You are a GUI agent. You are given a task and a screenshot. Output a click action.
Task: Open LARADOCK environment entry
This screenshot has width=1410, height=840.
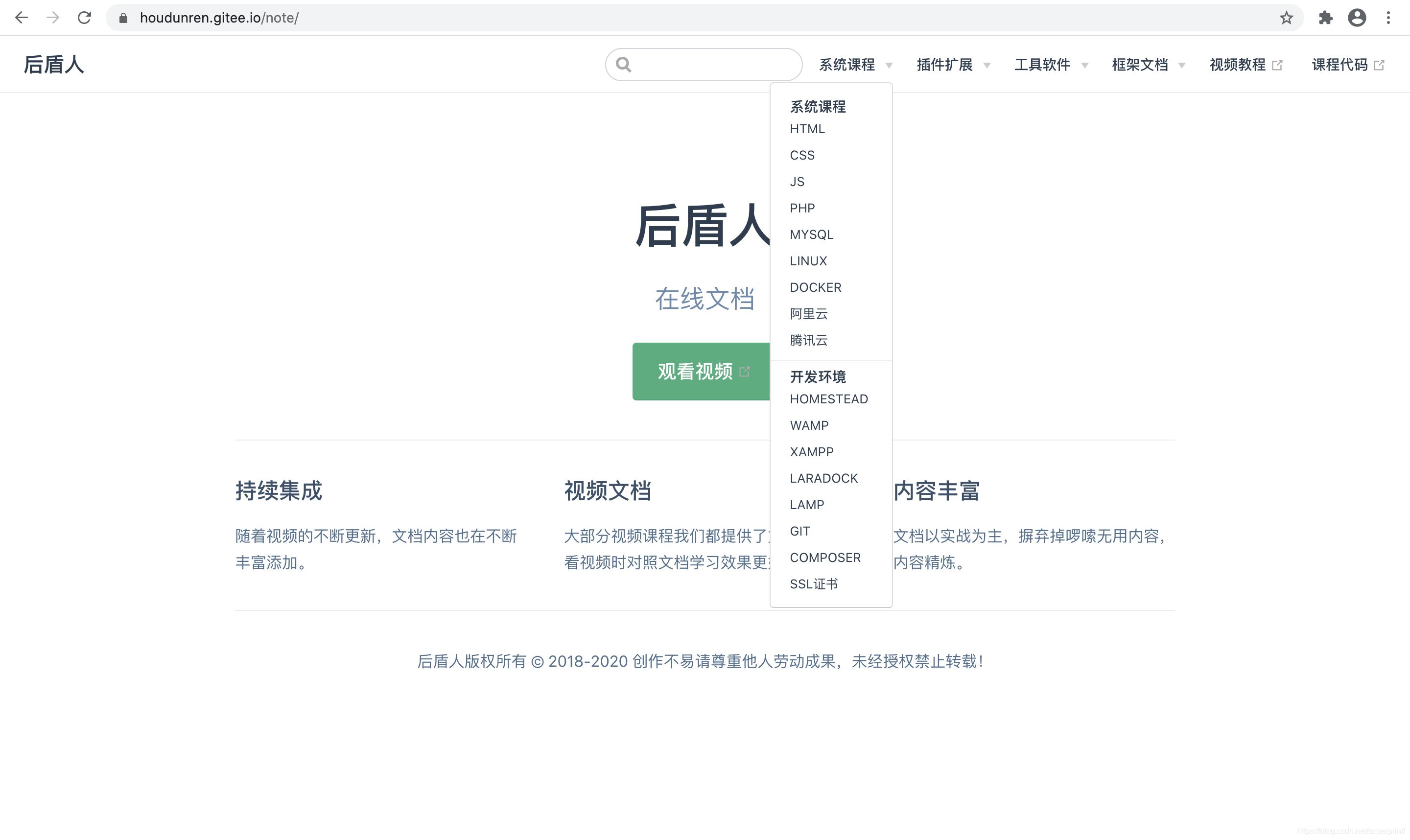(x=823, y=478)
